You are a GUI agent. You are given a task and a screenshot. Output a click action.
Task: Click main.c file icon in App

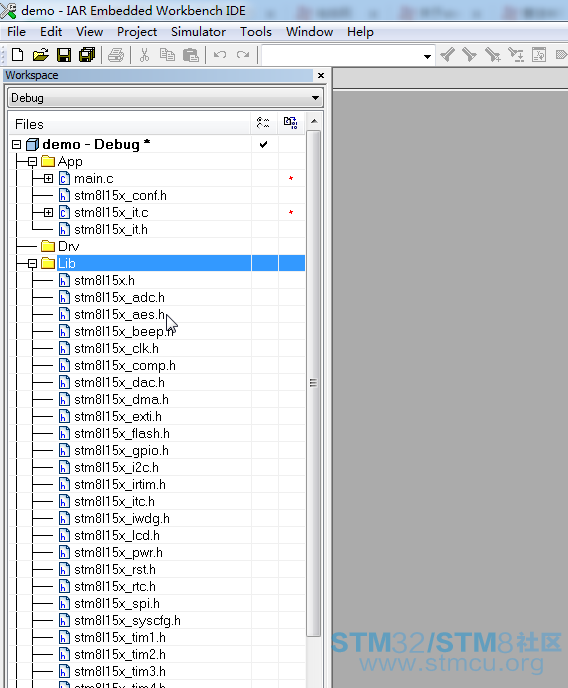(64, 179)
